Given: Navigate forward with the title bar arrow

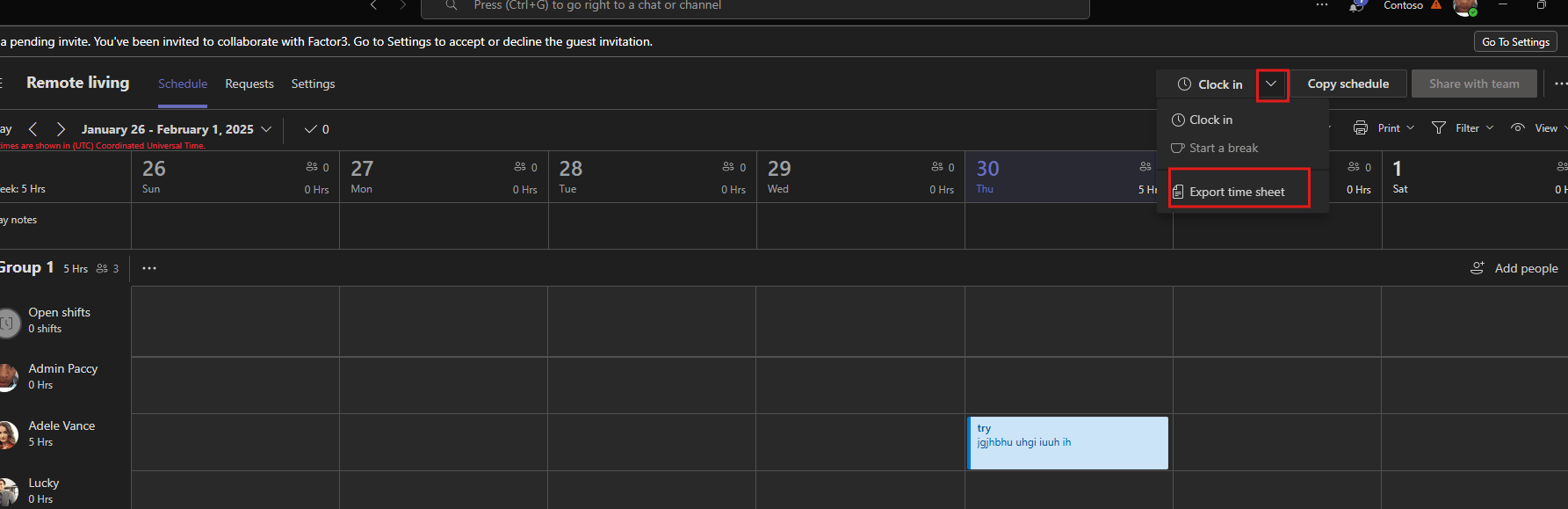Looking at the screenshot, I should (402, 5).
